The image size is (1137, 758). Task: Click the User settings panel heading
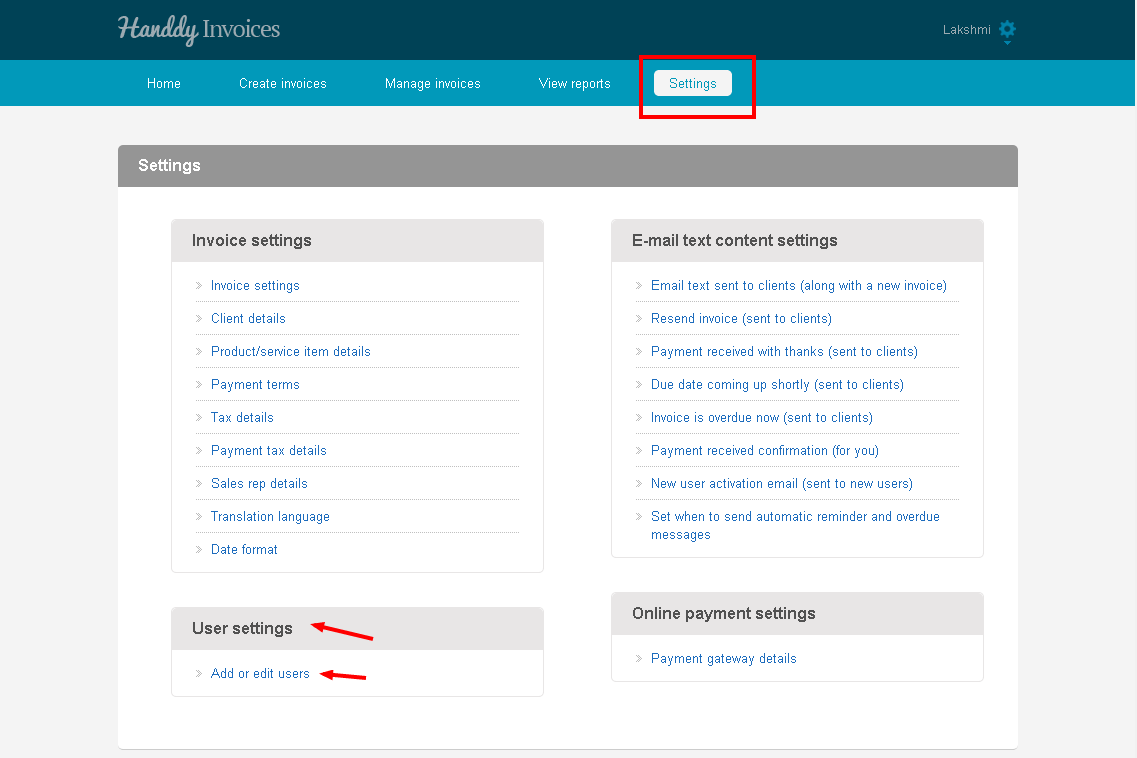pyautogui.click(x=242, y=629)
